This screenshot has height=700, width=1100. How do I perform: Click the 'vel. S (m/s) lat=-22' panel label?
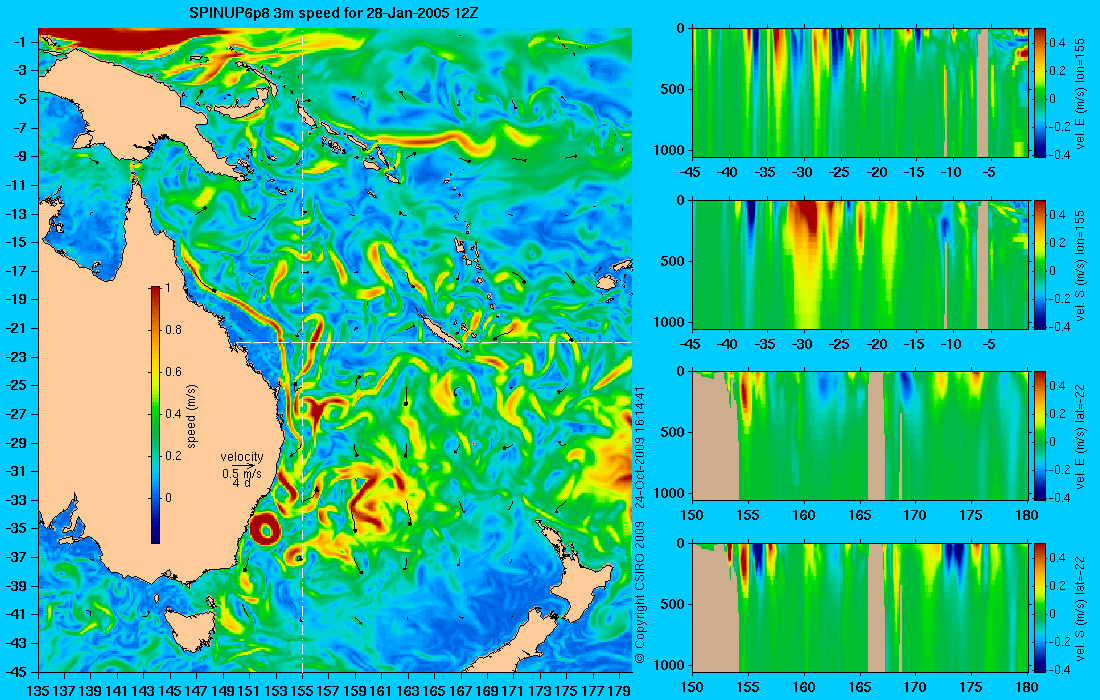tap(1080, 607)
